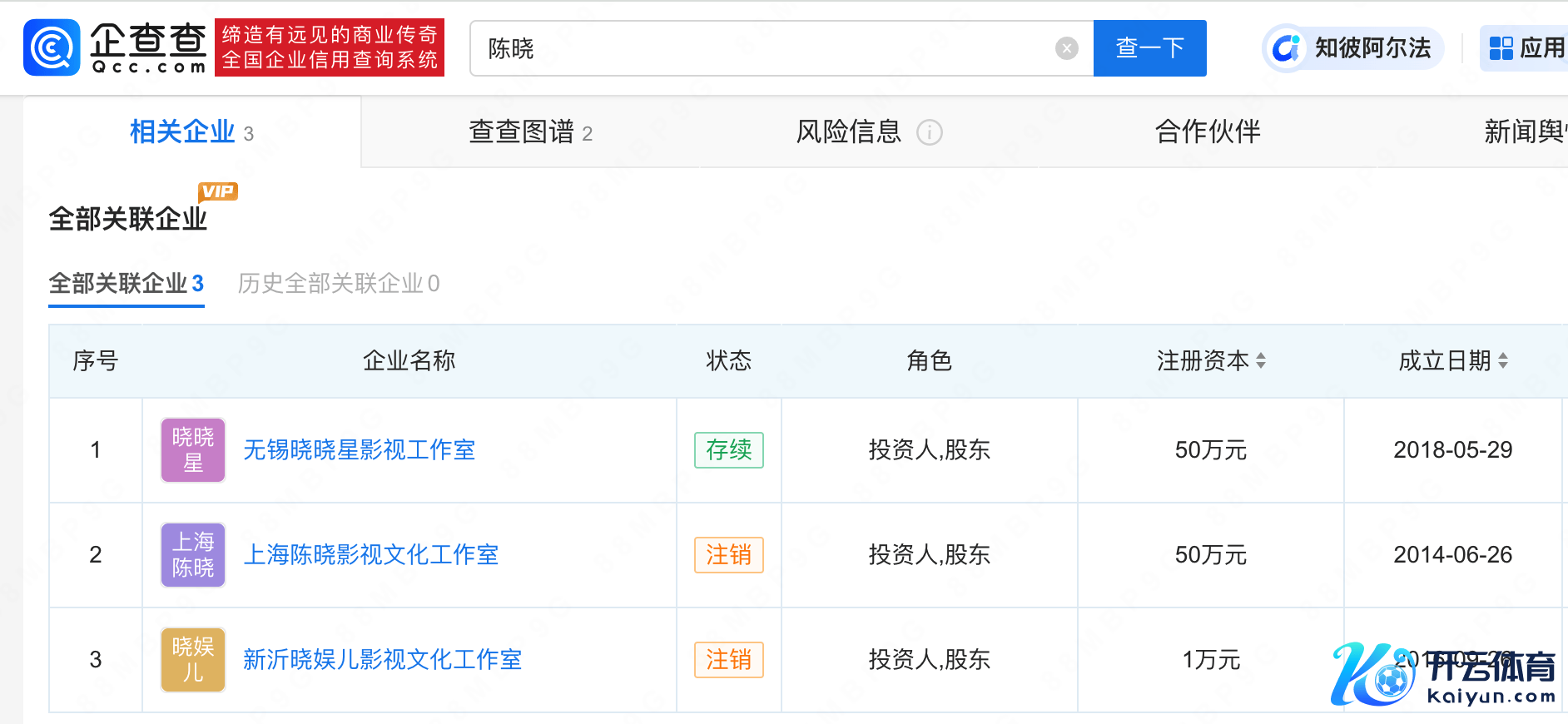Image resolution: width=1568 pixels, height=724 pixels.
Task: Open the 应用 grid icon
Action: click(x=1501, y=48)
